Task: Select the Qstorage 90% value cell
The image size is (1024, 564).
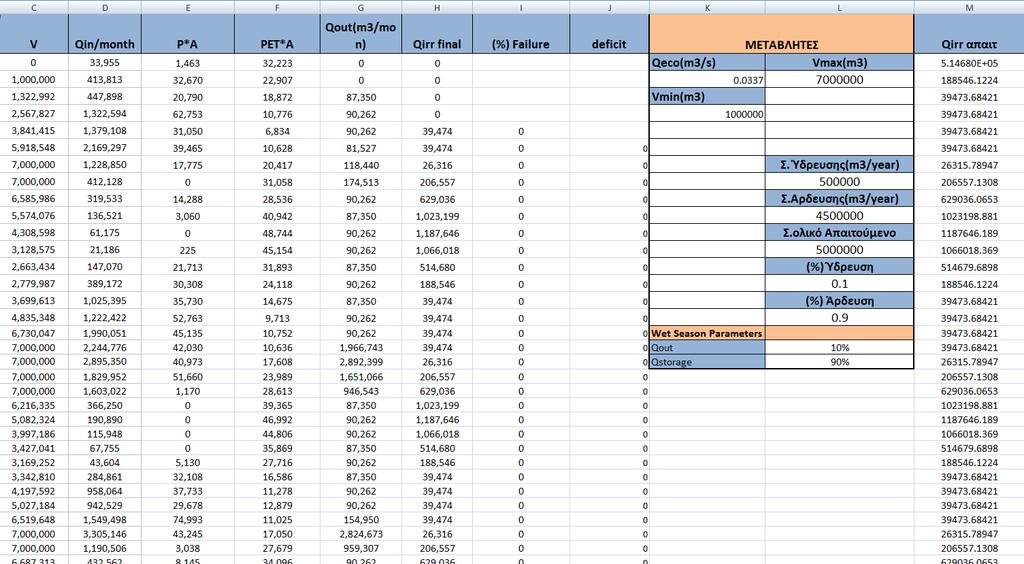Action: 839,362
